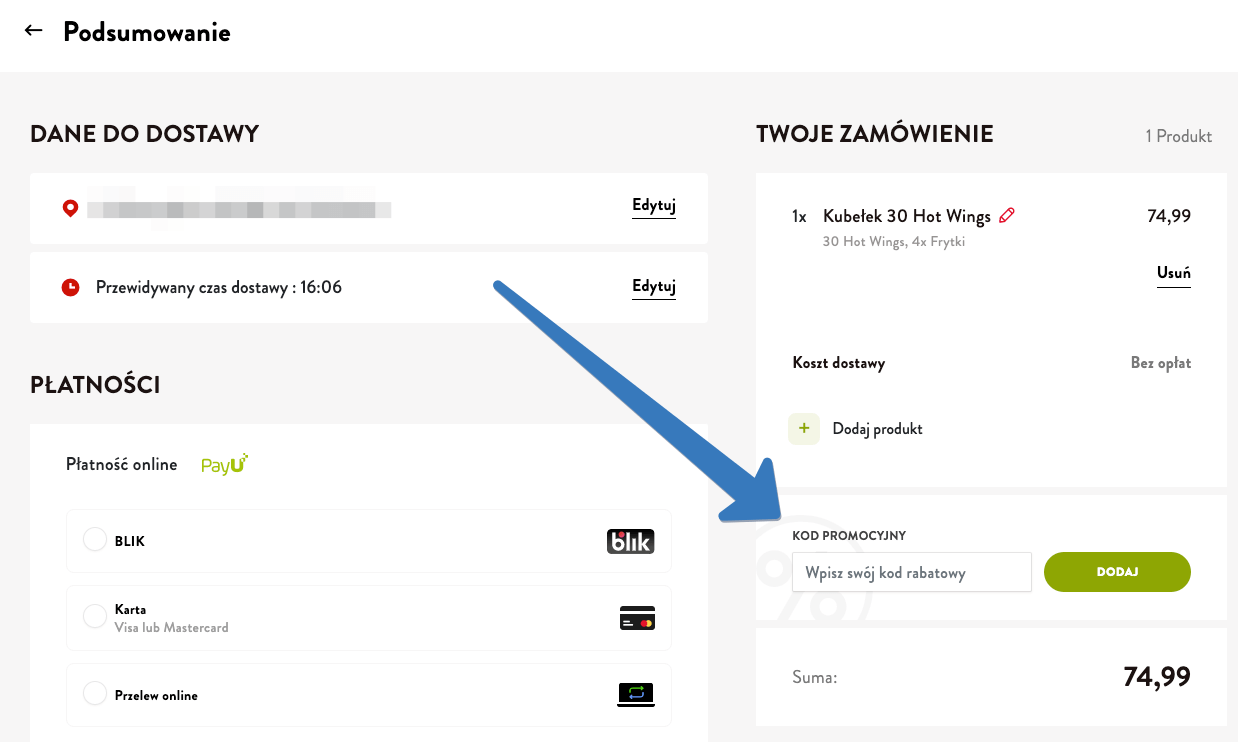Edit the estimated delivery time

[x=654, y=287]
